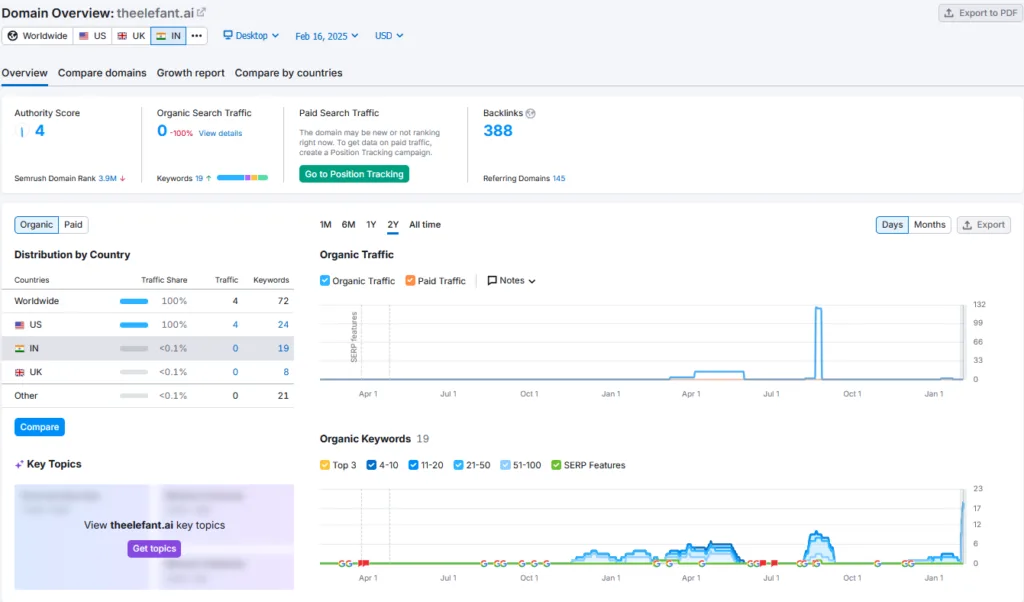The image size is (1024, 602).
Task: Select 1Y time range
Action: 371,225
